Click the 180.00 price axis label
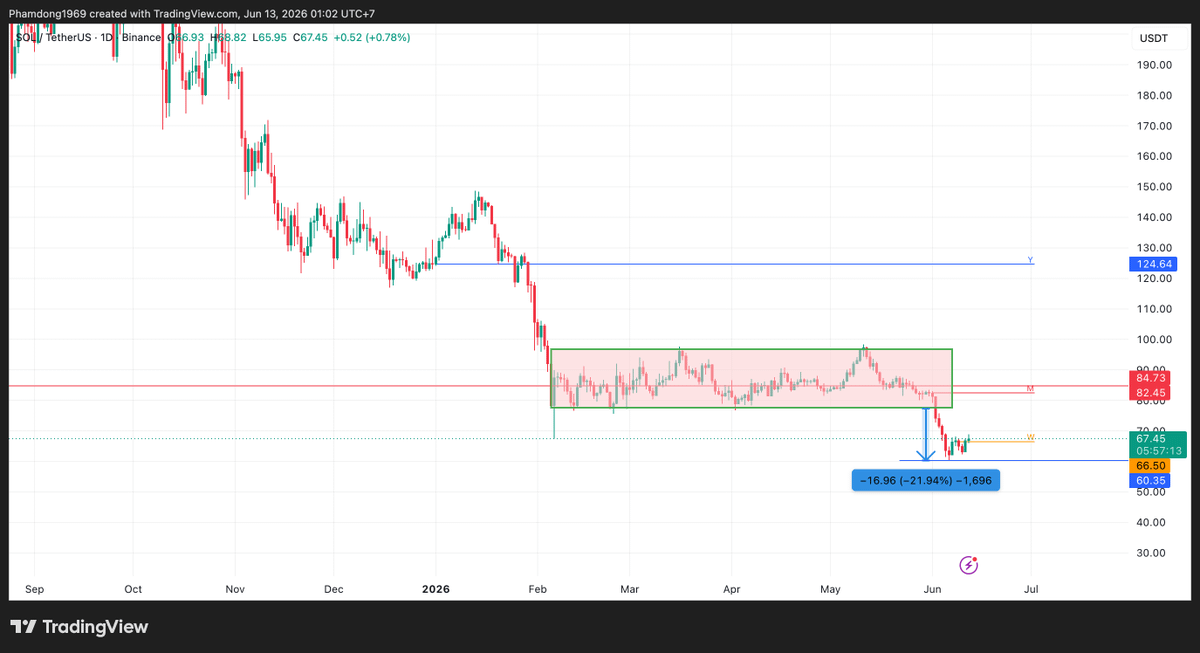 click(1154, 96)
